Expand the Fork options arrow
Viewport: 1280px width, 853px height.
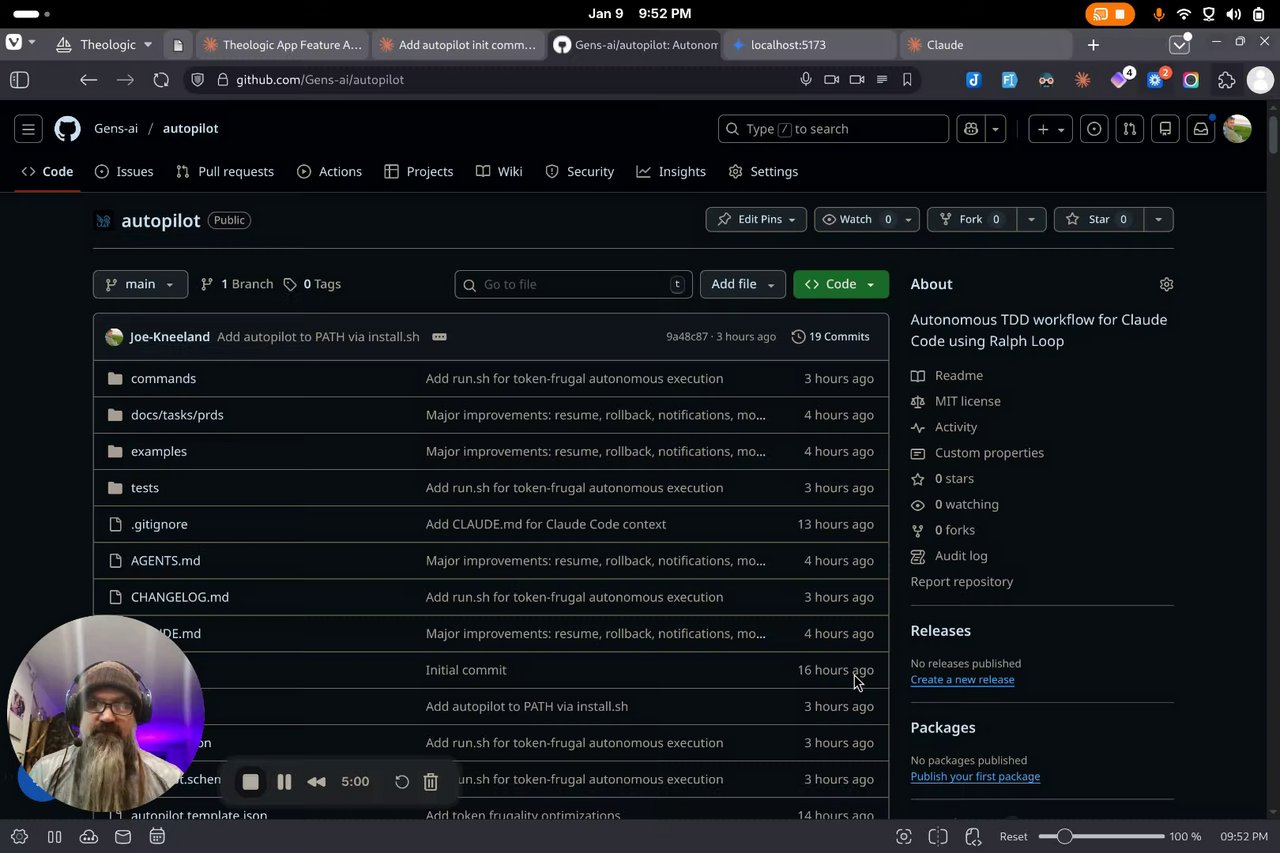pos(1031,220)
